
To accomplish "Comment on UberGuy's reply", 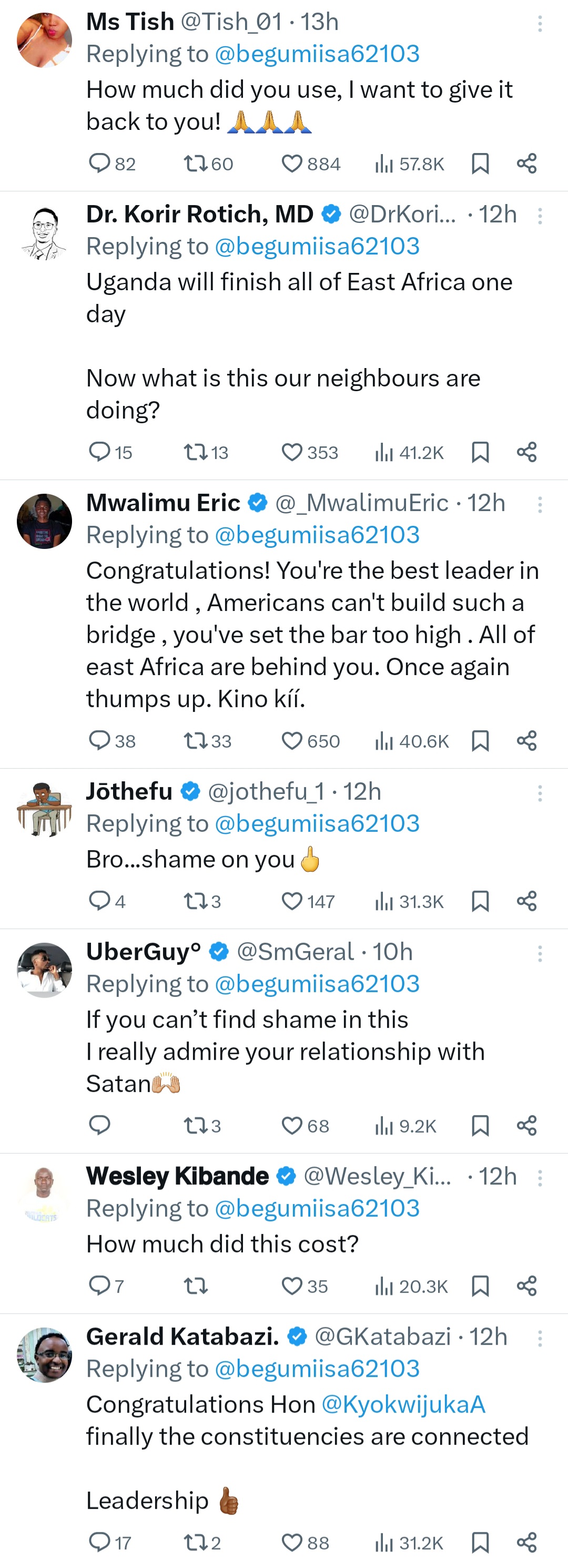I will [99, 1125].
